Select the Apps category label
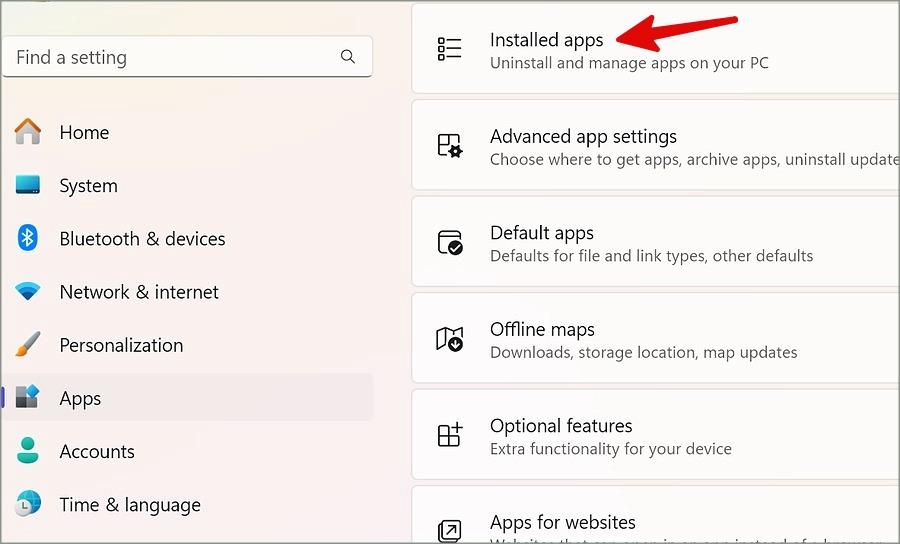This screenshot has width=900, height=544. click(x=80, y=399)
